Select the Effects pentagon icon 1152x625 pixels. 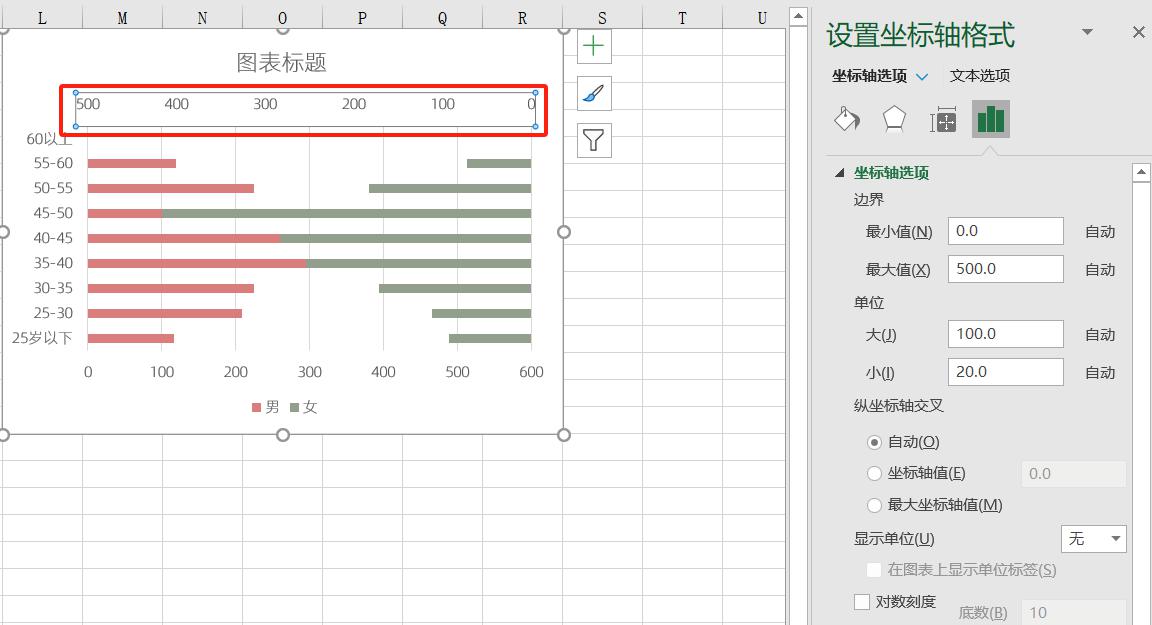[x=894, y=119]
